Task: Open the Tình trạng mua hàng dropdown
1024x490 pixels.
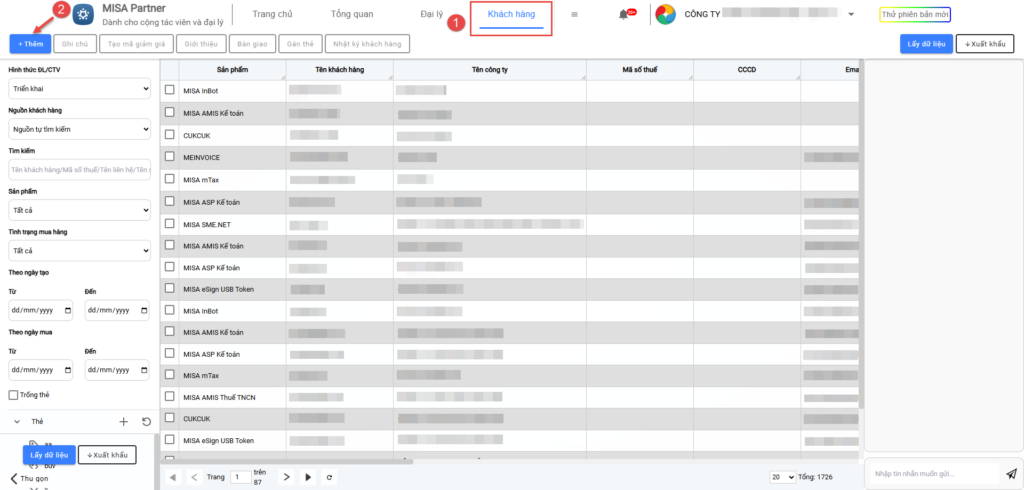Action: [x=80, y=251]
